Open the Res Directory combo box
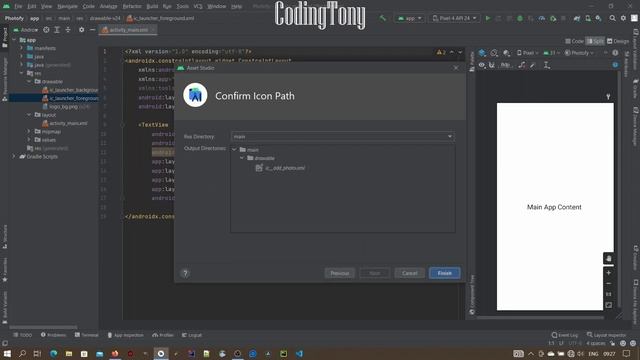 coord(343,136)
